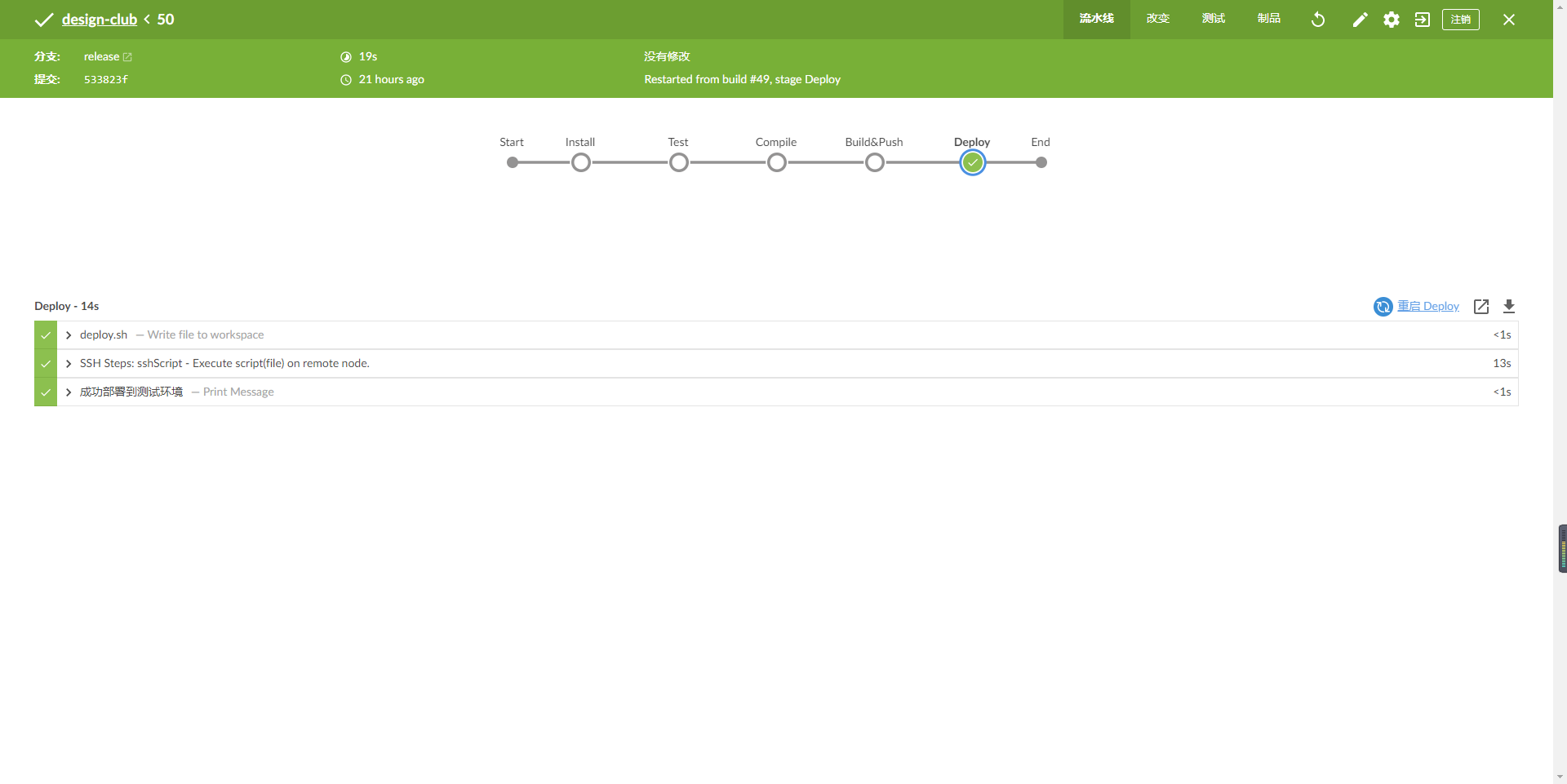Click the rerun pipeline icon in header

pyautogui.click(x=1318, y=20)
